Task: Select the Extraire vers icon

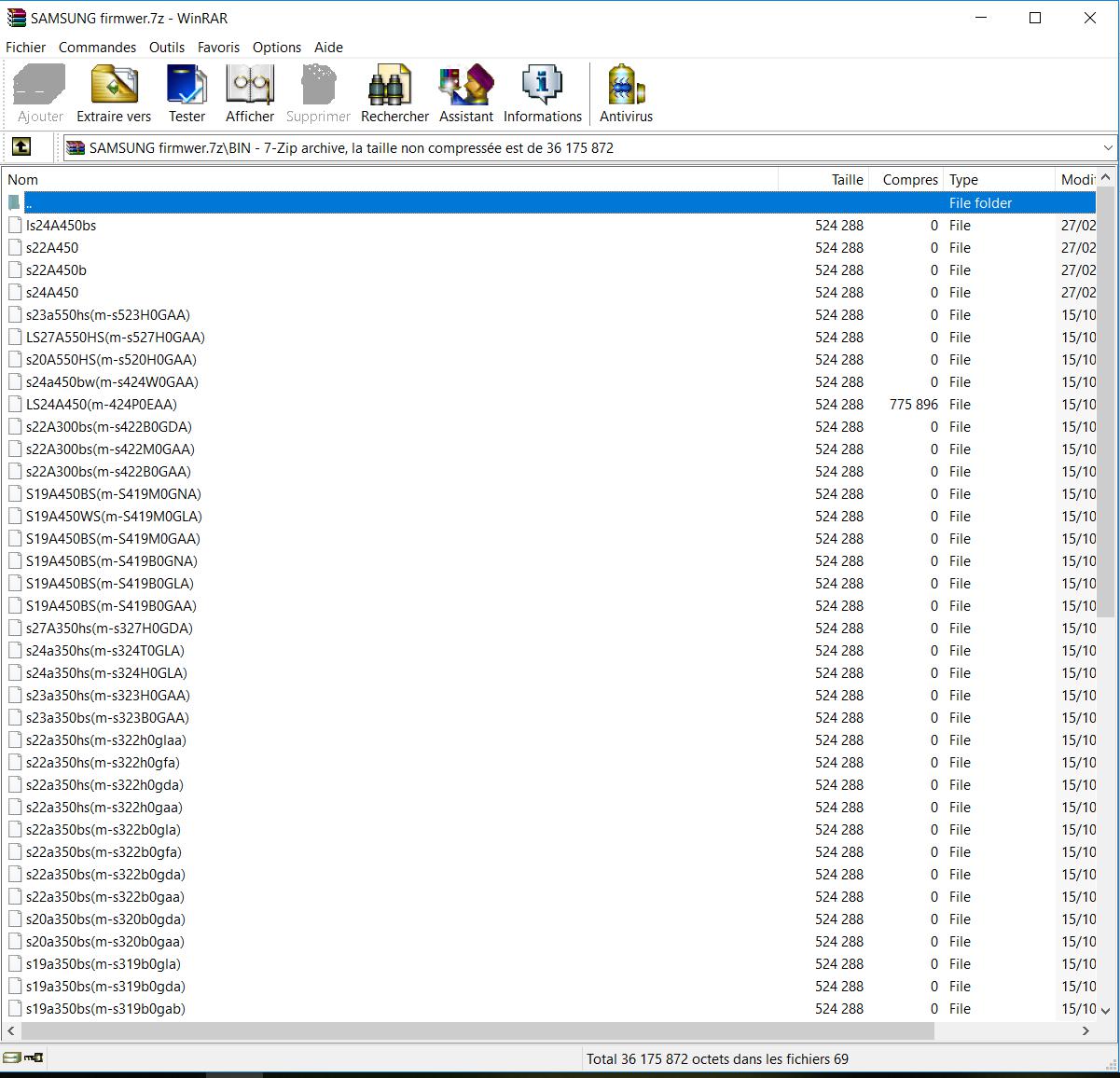Action: pyautogui.click(x=113, y=90)
